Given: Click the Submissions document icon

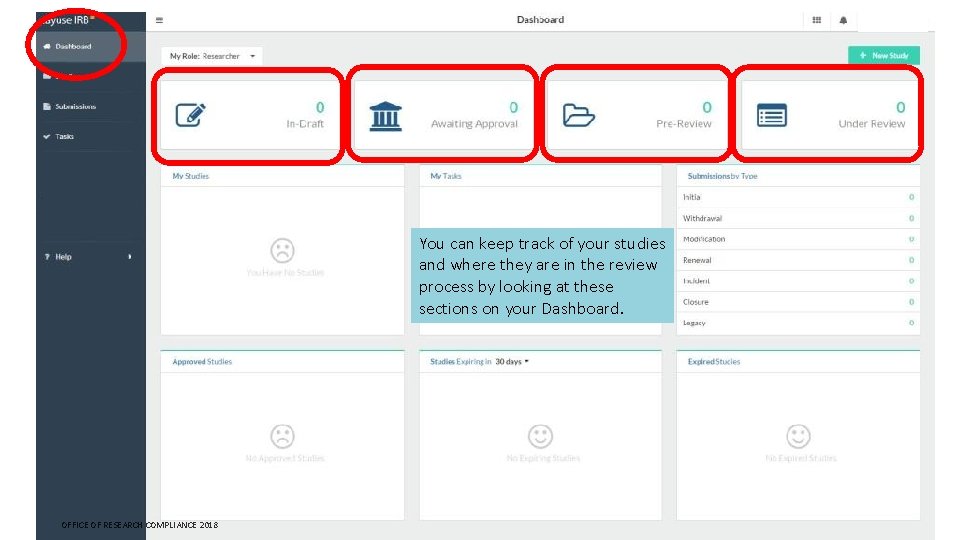Looking at the screenshot, I should point(47,107).
